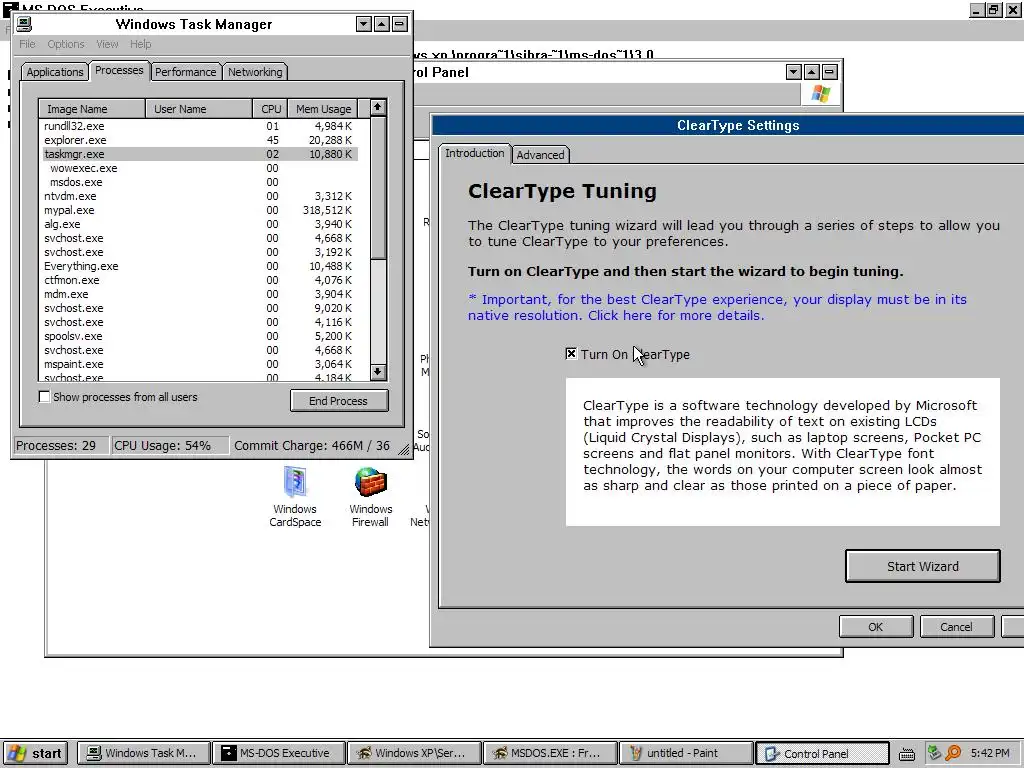1024x768 pixels.
Task: Switch to Windows XP\Ser... taskbar item
Action: pos(415,753)
